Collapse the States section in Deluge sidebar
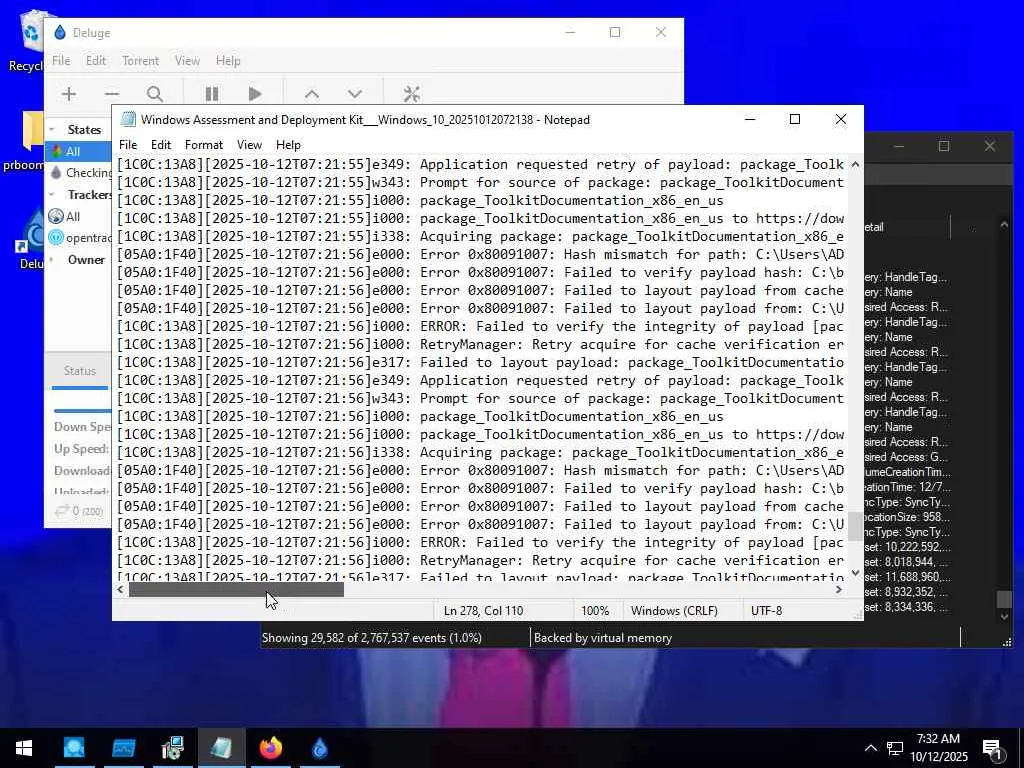Image resolution: width=1024 pixels, height=768 pixels. tap(52, 129)
